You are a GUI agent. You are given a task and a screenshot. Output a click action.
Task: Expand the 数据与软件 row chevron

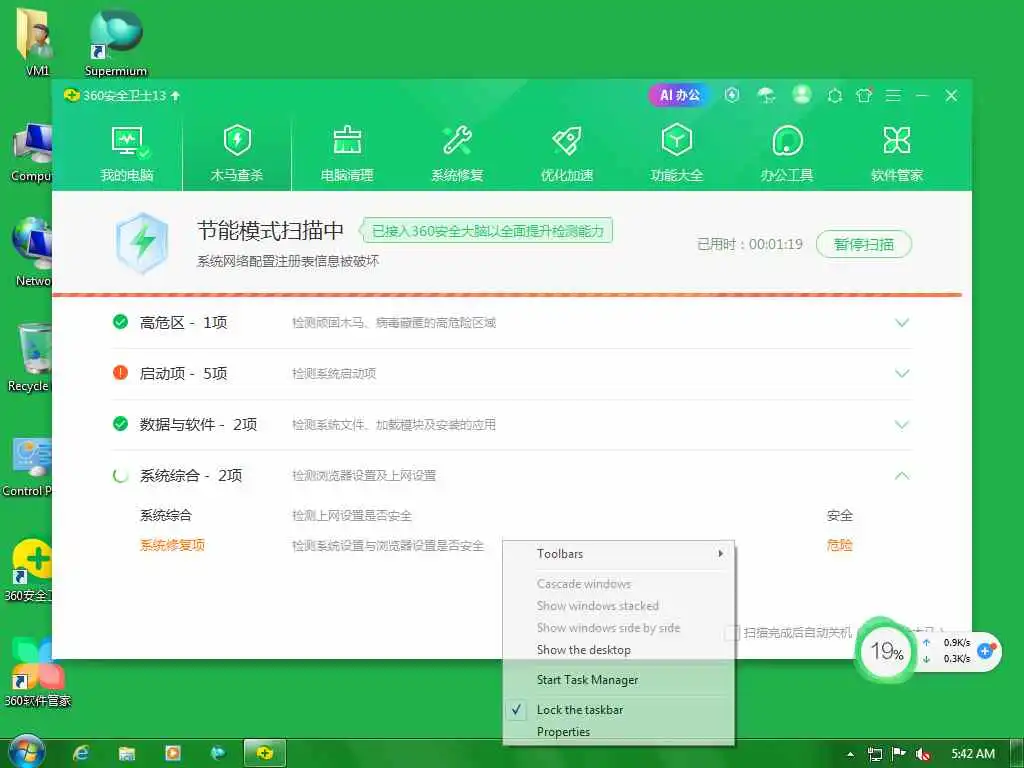[x=902, y=424]
